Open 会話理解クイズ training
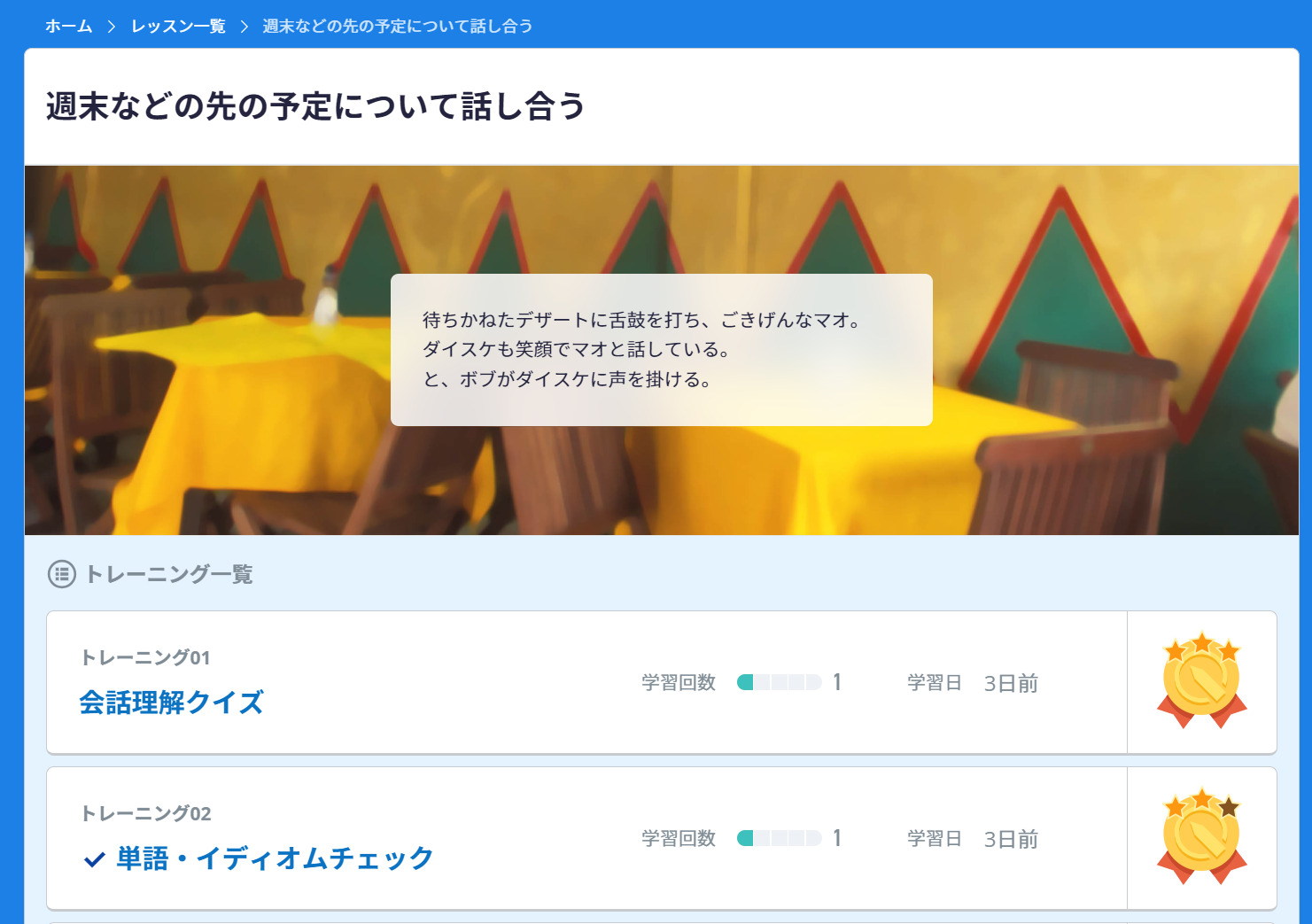 click(x=171, y=702)
